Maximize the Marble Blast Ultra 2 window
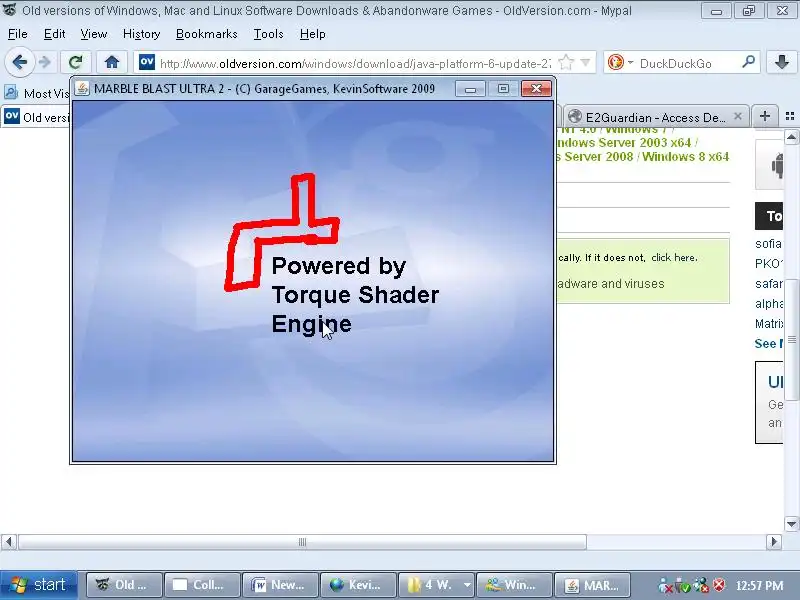Viewport: 800px width, 600px height. [x=503, y=89]
